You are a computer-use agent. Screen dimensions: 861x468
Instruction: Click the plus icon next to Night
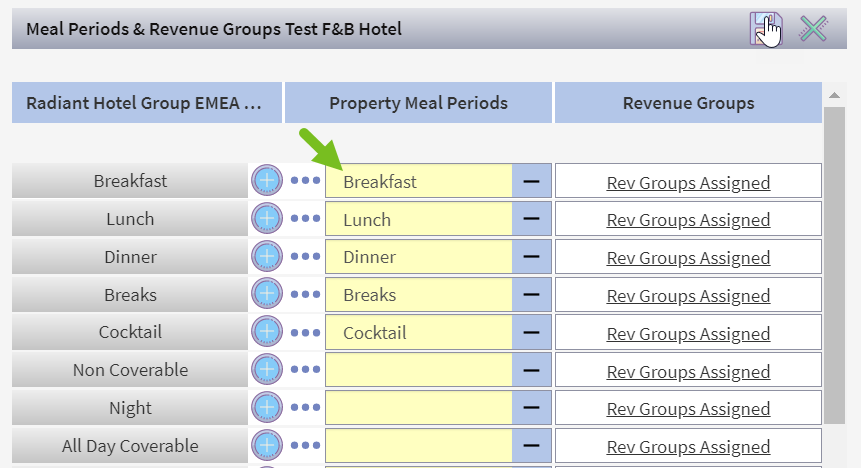[267, 408]
